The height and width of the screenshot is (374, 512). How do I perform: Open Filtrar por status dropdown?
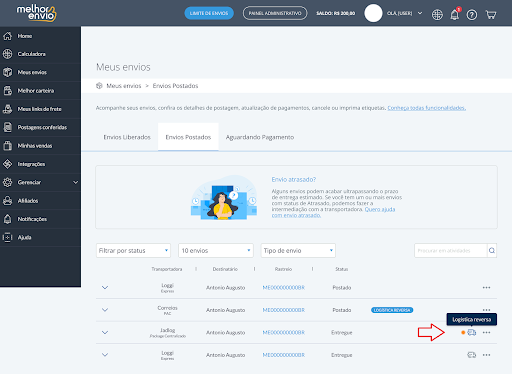pos(133,250)
